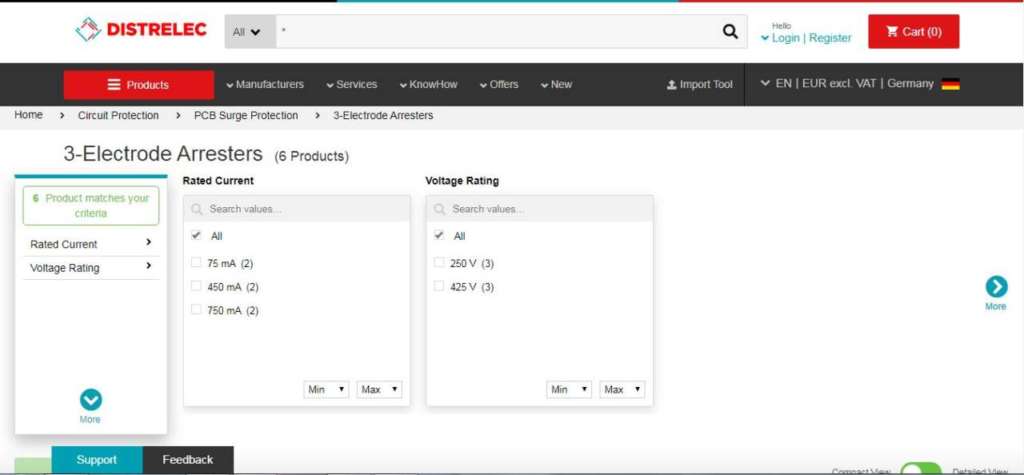Toggle Compact/Detailed view switch

pos(921,470)
